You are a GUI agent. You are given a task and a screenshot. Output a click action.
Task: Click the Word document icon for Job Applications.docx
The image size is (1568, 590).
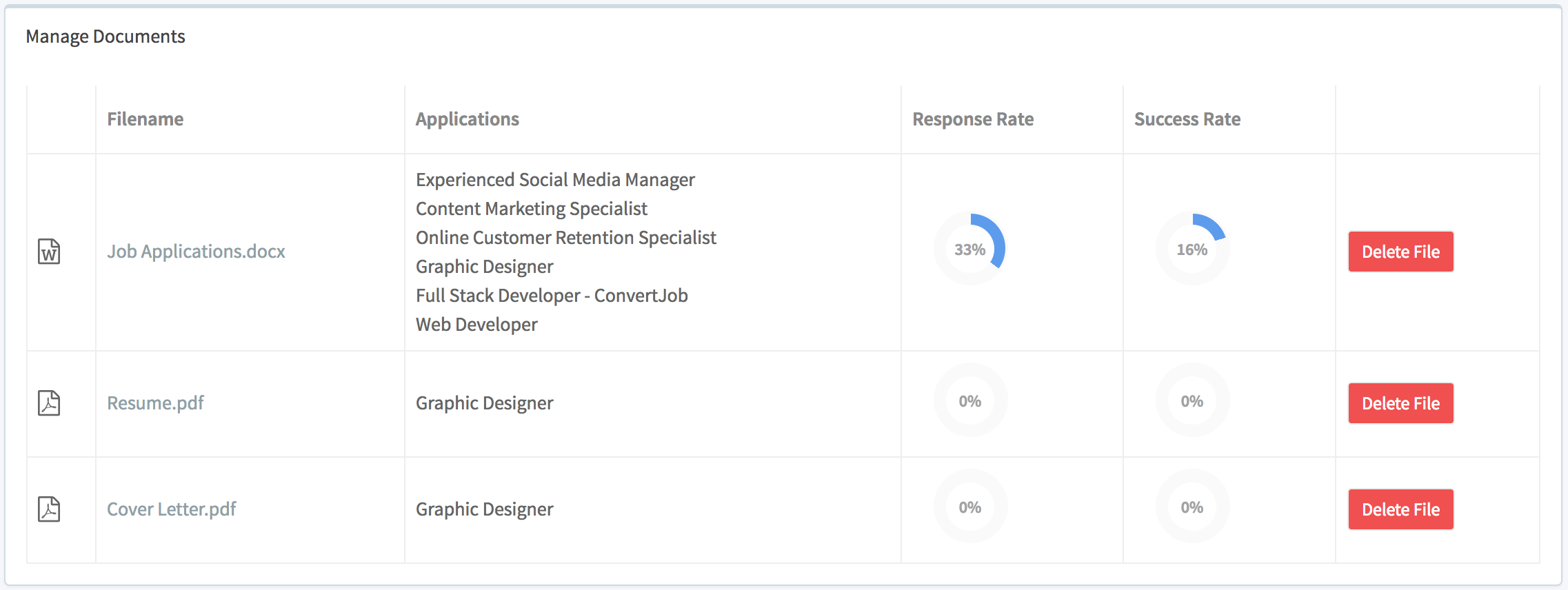[48, 252]
